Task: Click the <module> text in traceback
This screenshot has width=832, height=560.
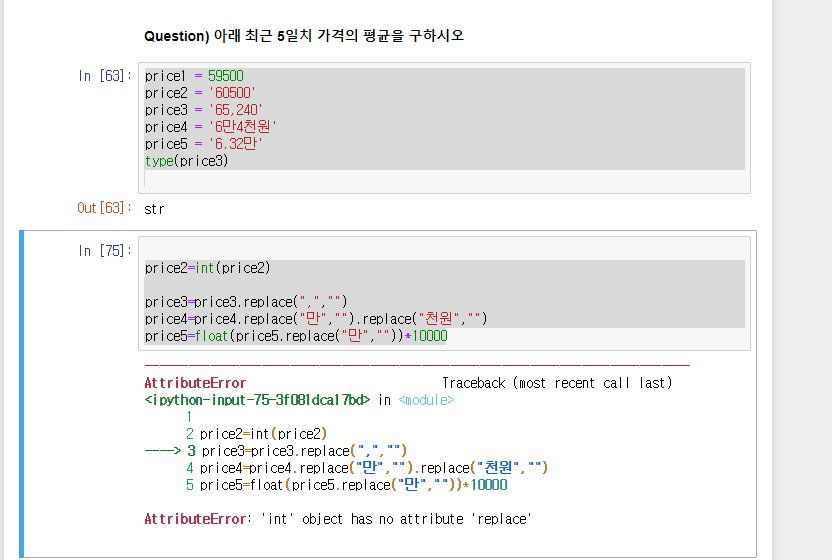Action: 427,400
